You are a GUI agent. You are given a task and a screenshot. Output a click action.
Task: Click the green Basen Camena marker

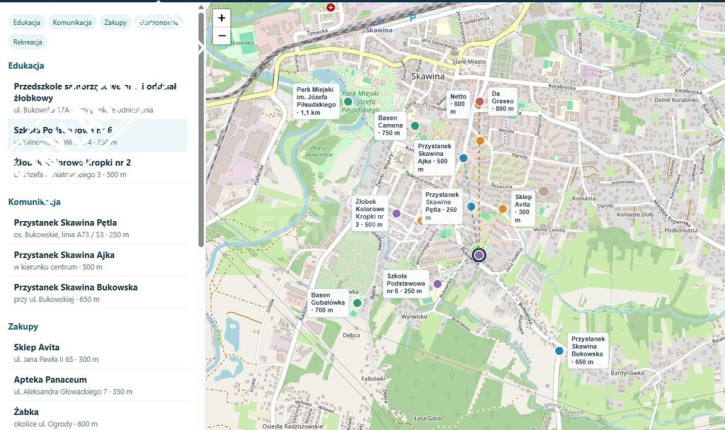pos(415,126)
